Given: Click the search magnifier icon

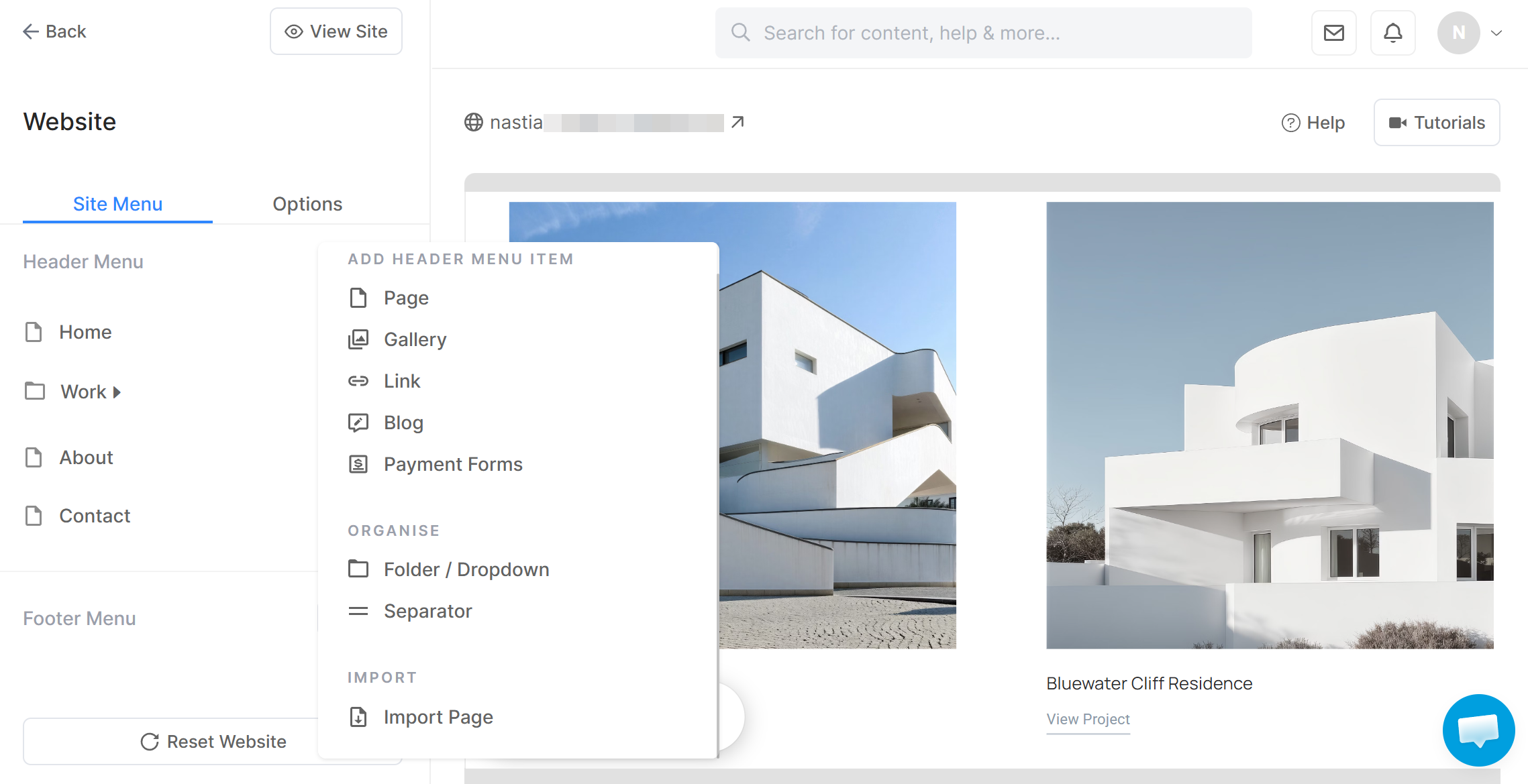Looking at the screenshot, I should point(740,32).
